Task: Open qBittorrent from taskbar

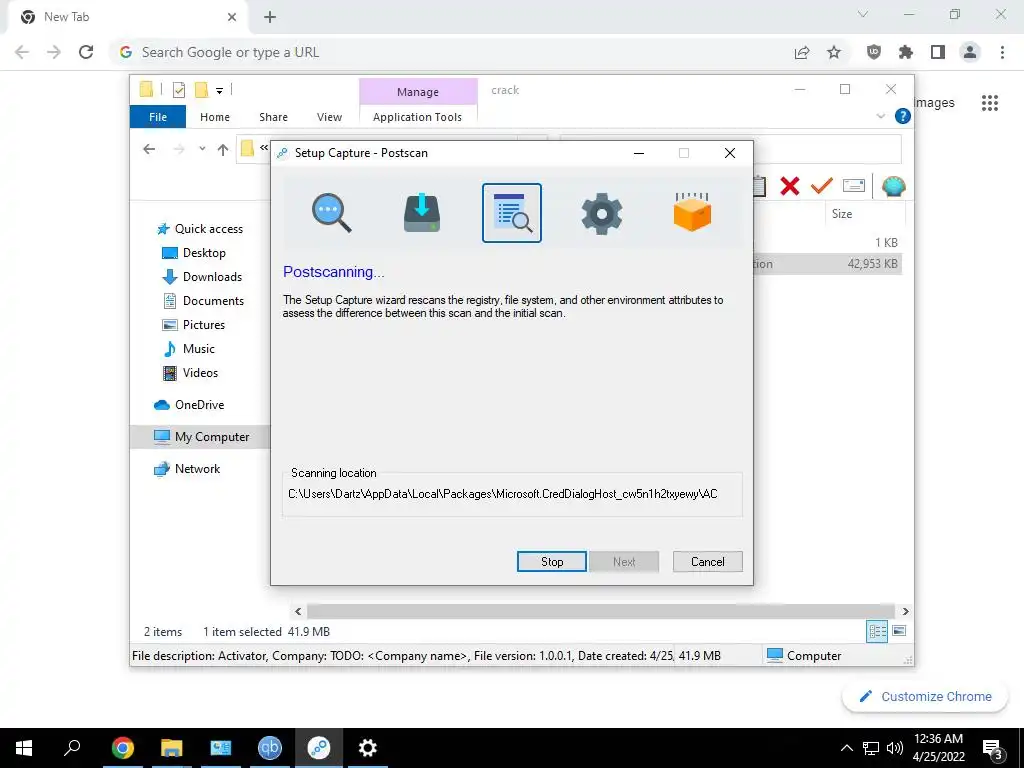Action: pos(270,748)
